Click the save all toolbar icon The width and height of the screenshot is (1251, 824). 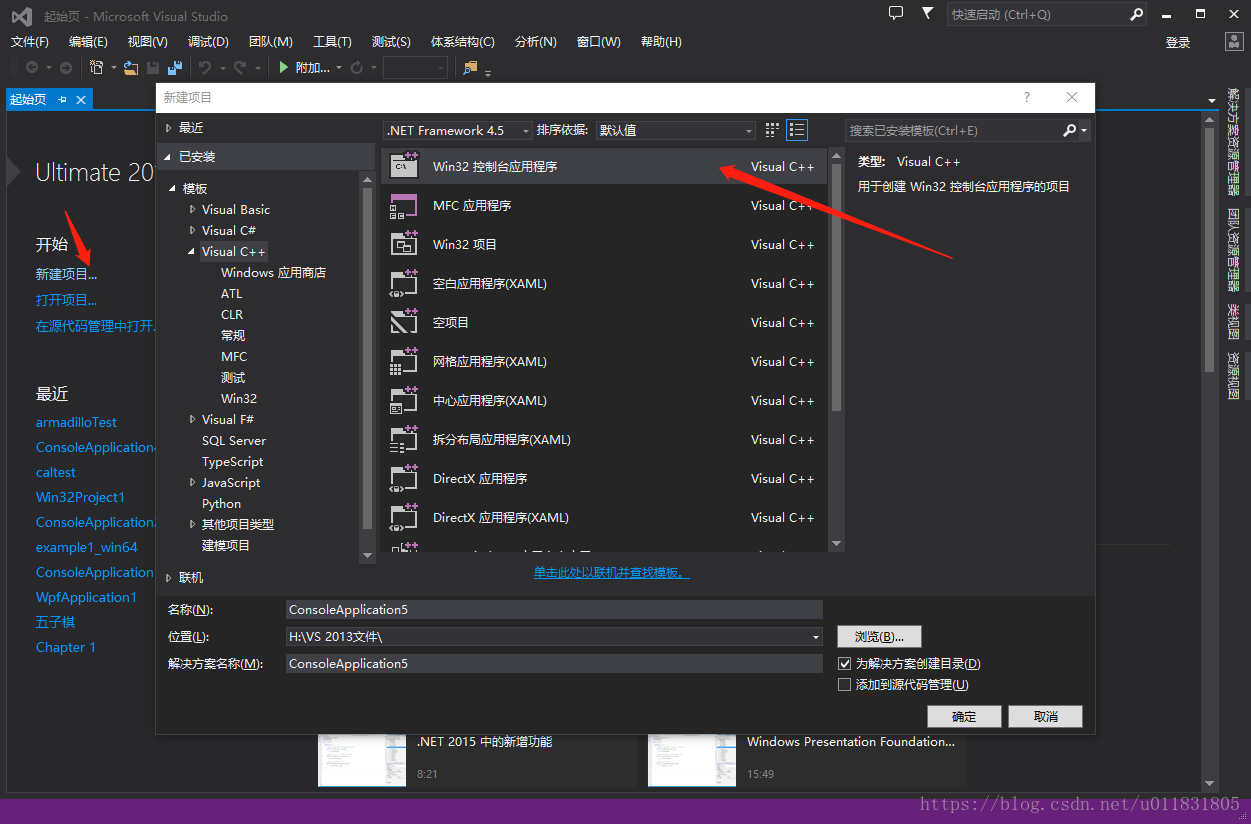pyautogui.click(x=175, y=67)
